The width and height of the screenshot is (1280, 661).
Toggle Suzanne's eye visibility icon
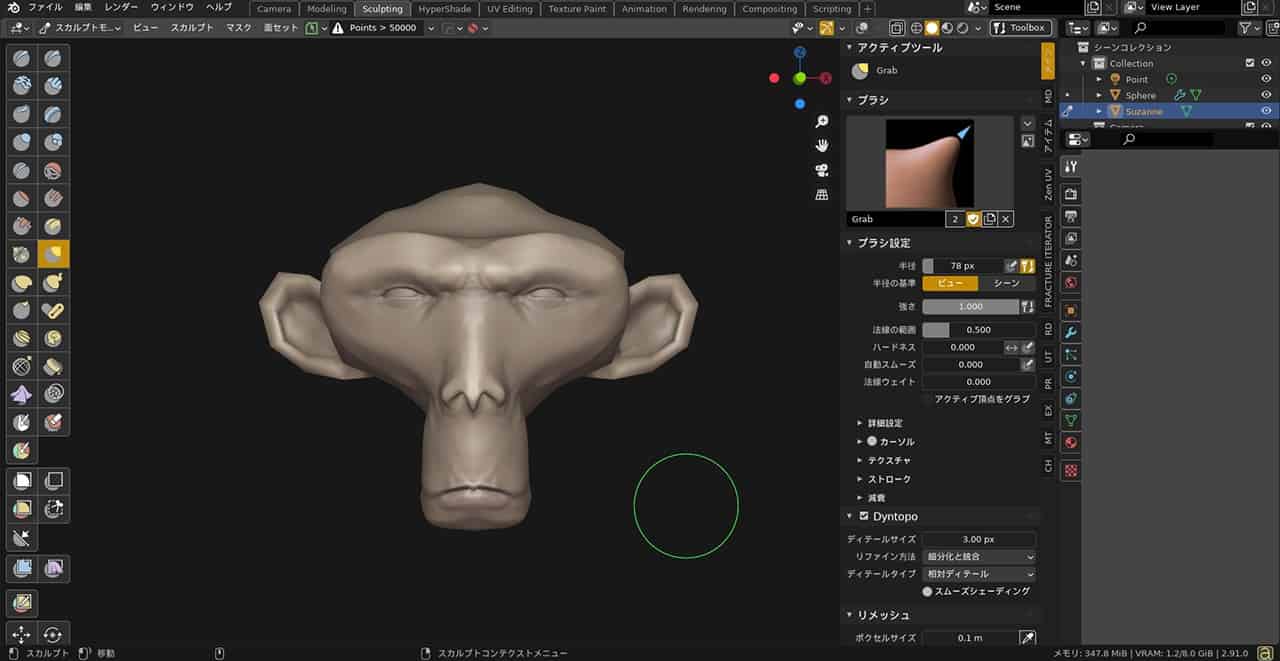[1266, 111]
